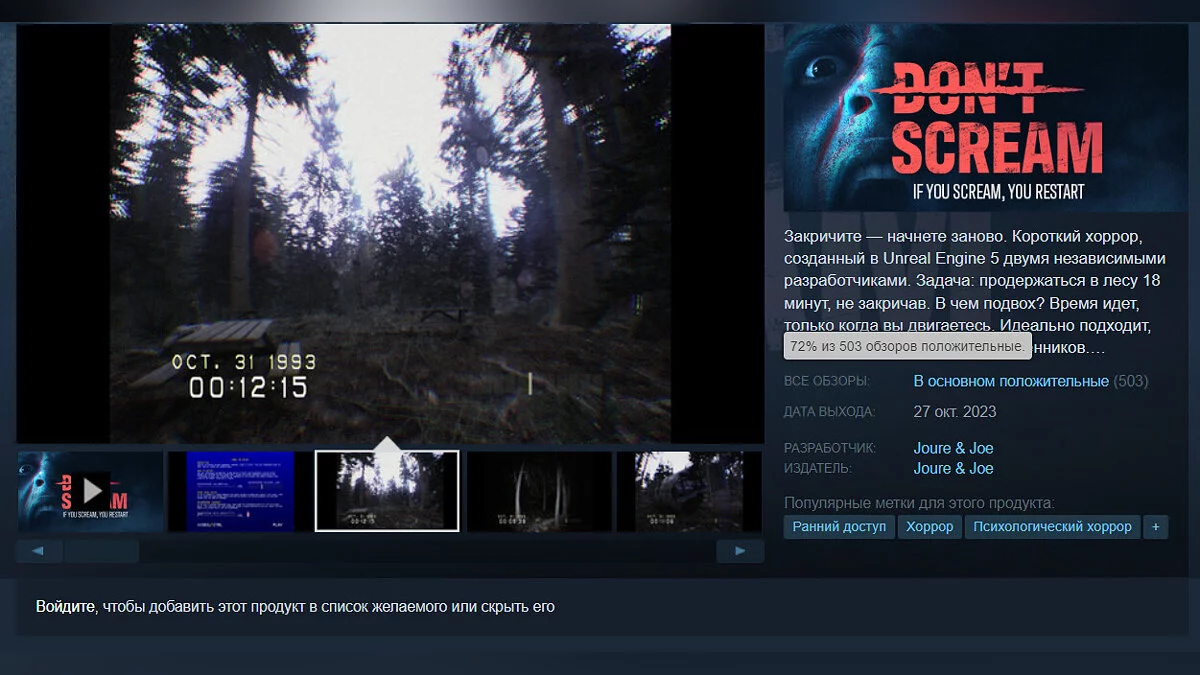The width and height of the screenshot is (1200, 675).
Task: Select the last partially visible screenshot thumbnail
Action: pyautogui.click(x=689, y=491)
